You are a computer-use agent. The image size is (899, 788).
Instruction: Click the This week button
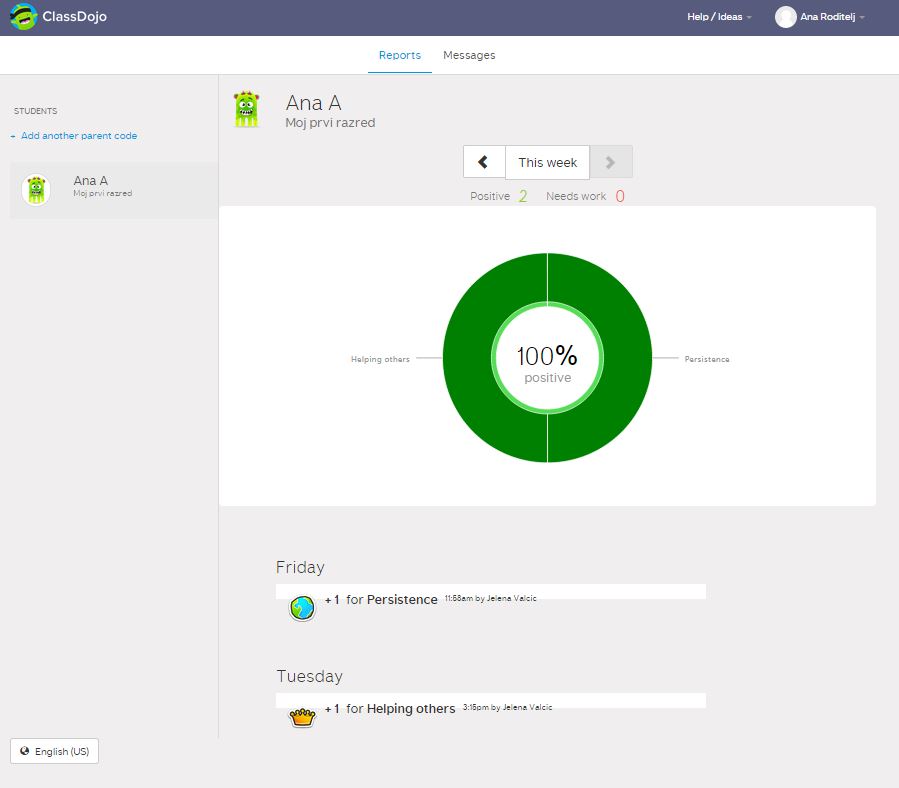point(547,162)
